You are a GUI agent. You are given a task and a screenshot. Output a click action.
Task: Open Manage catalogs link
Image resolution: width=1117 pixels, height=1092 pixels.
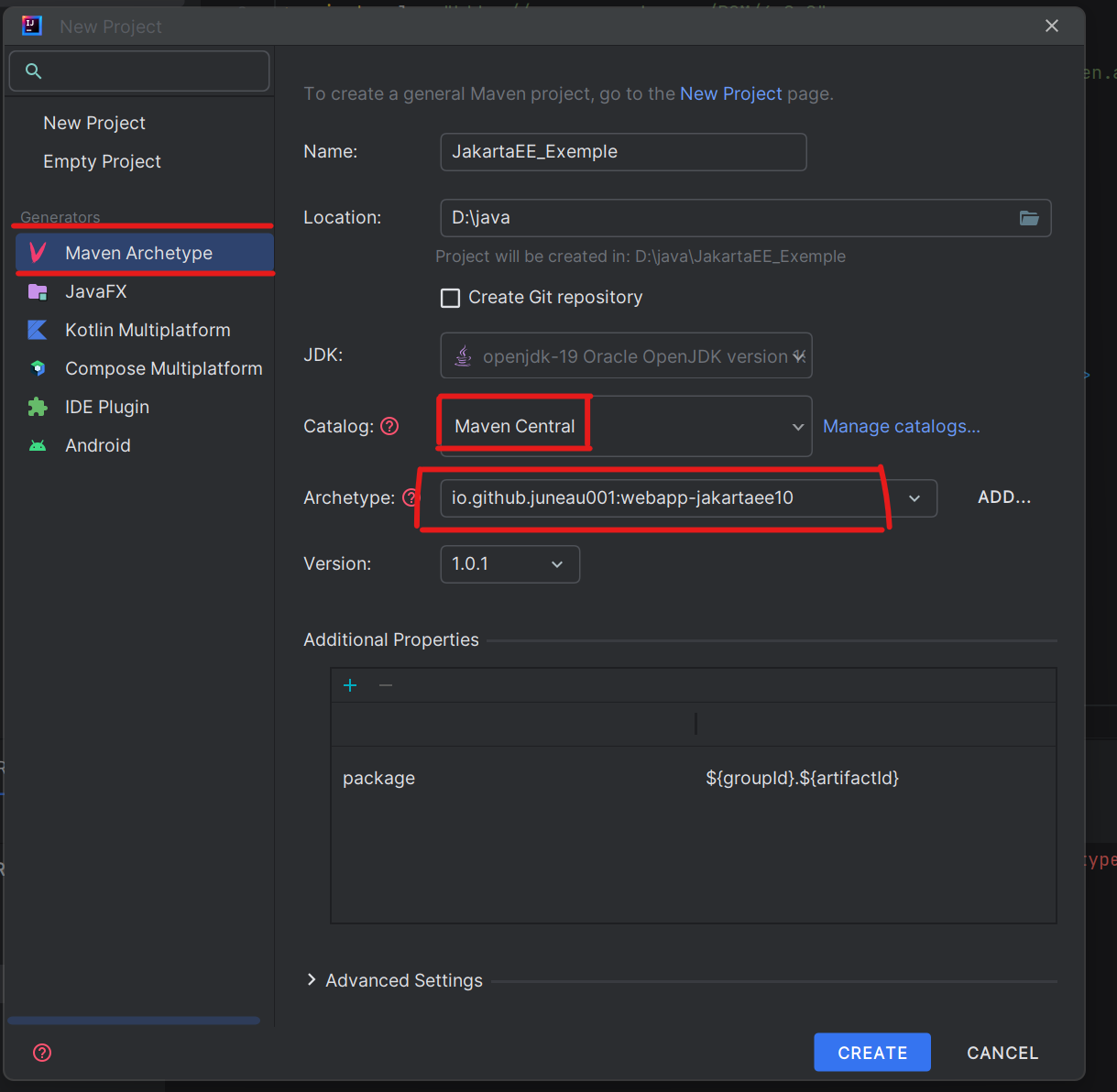pyautogui.click(x=902, y=426)
